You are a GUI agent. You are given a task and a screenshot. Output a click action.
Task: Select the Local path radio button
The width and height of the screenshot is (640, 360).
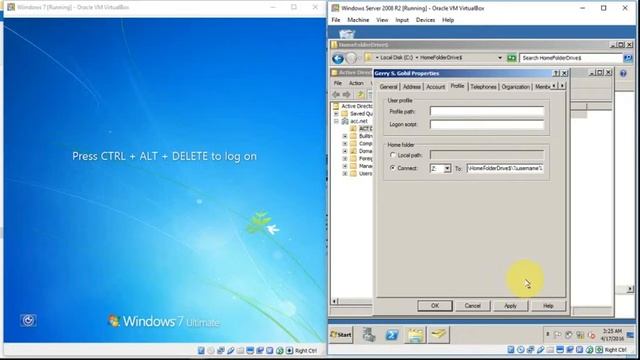click(x=393, y=155)
